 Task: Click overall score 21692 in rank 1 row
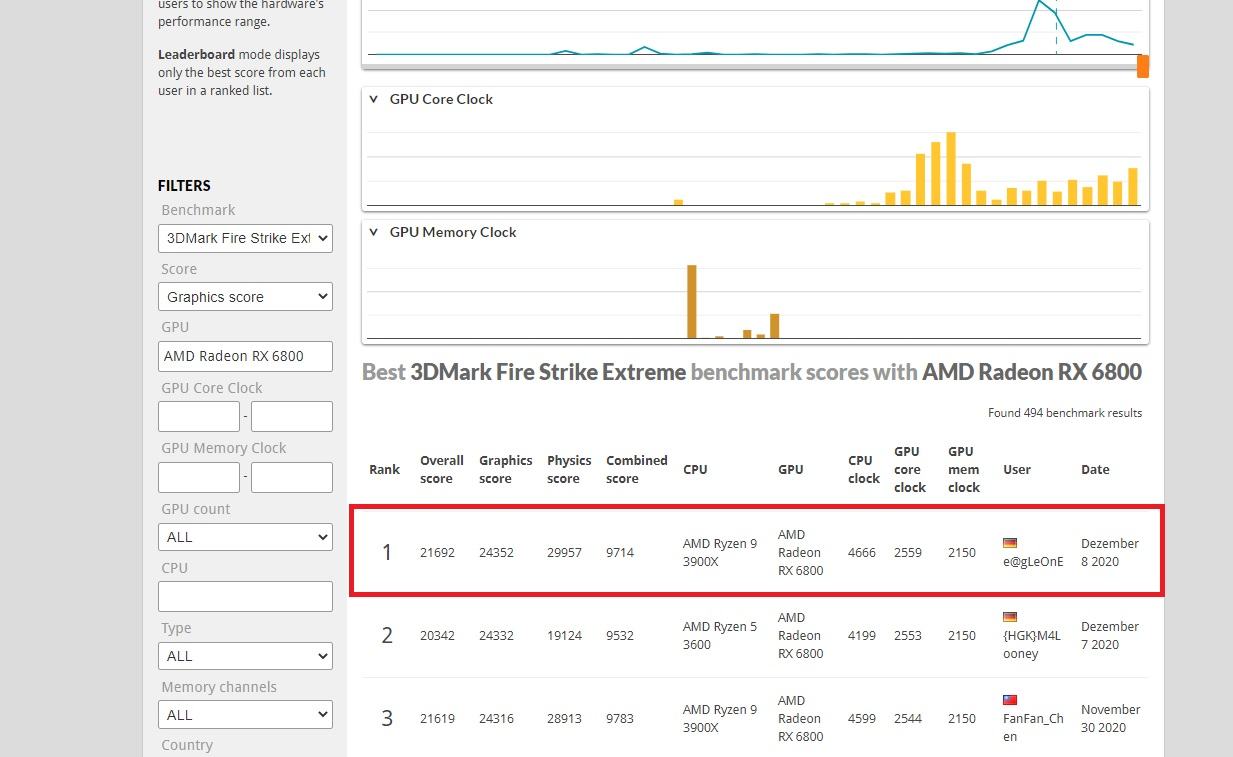click(437, 552)
